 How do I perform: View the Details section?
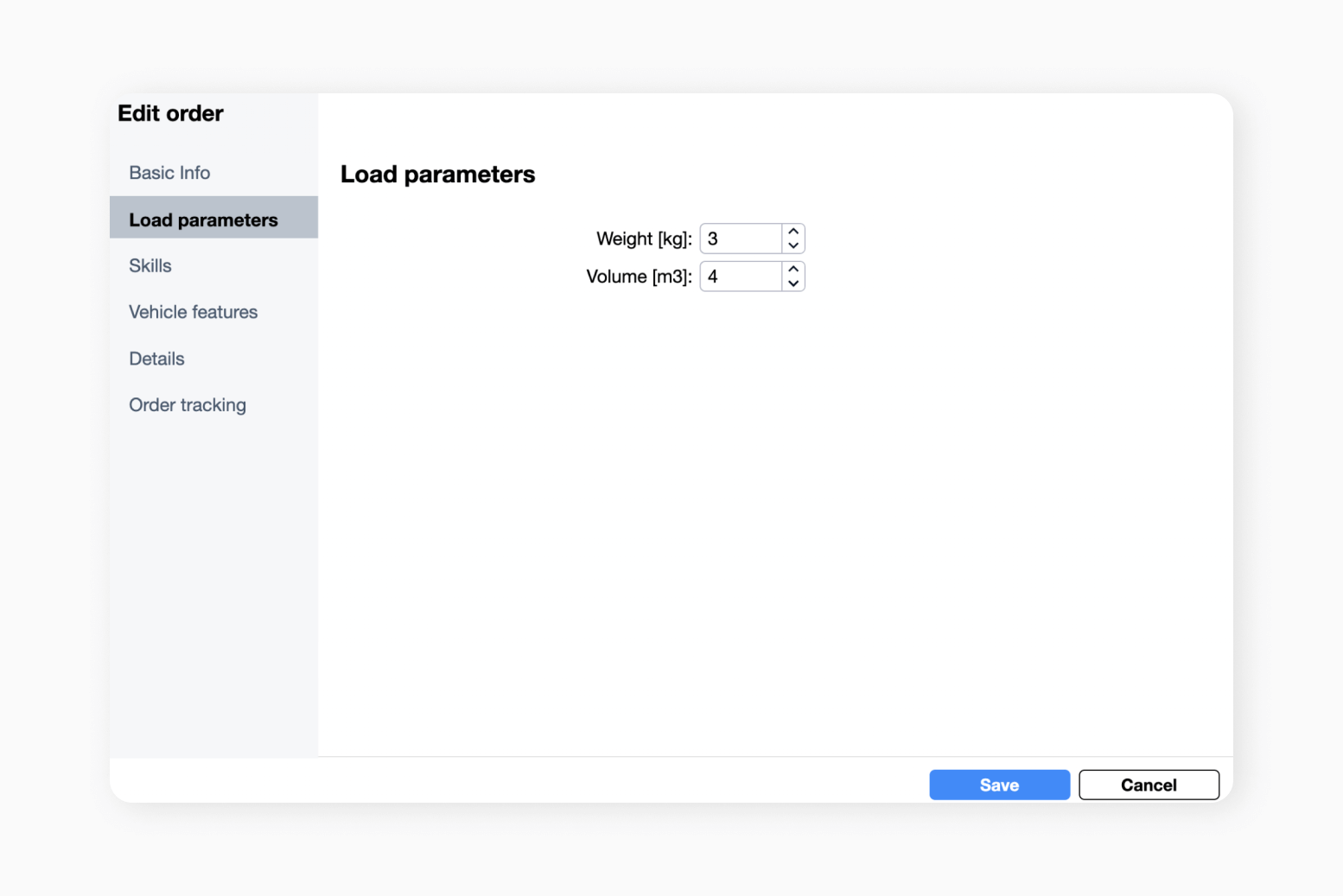156,359
